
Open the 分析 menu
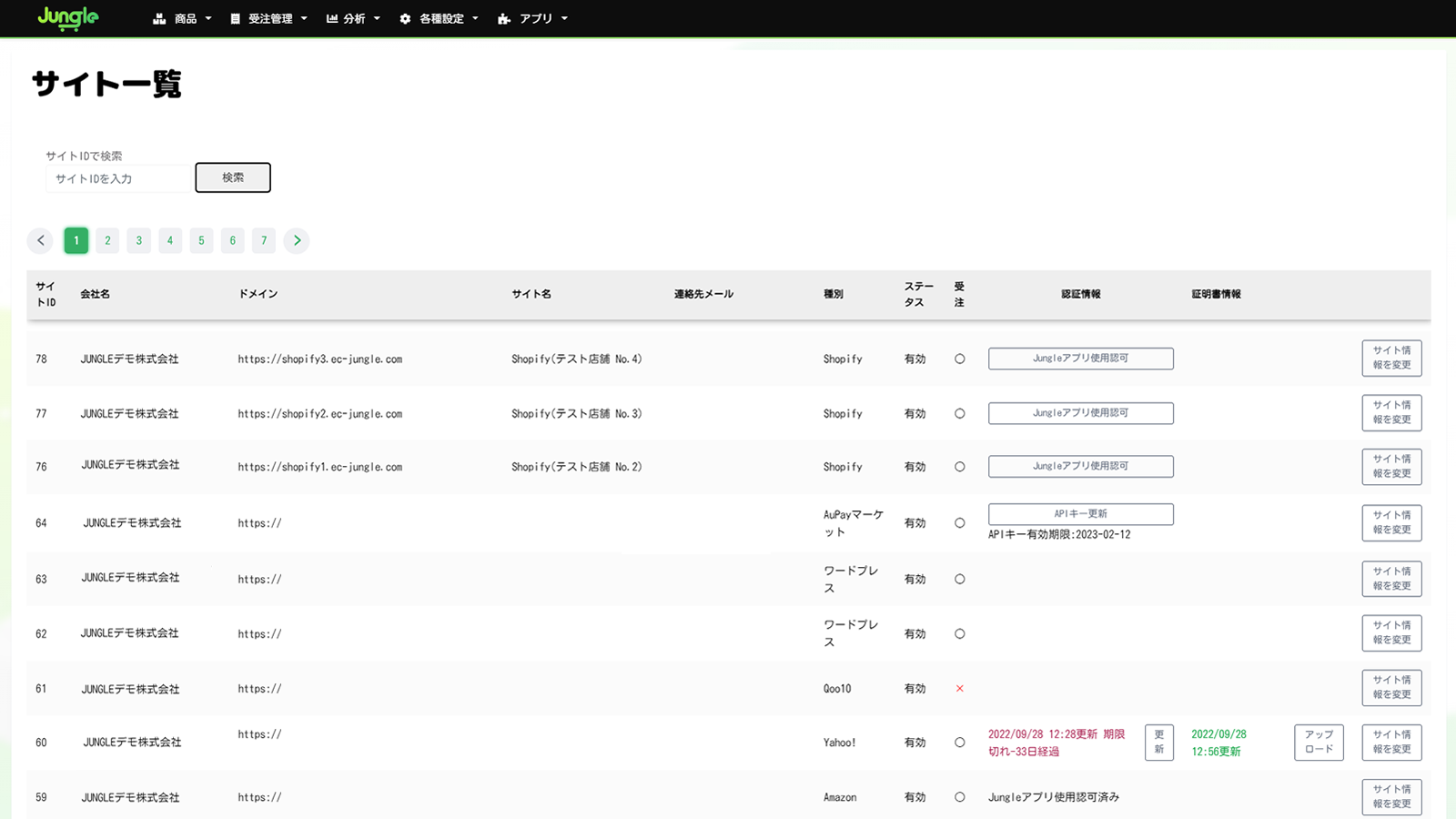(354, 18)
